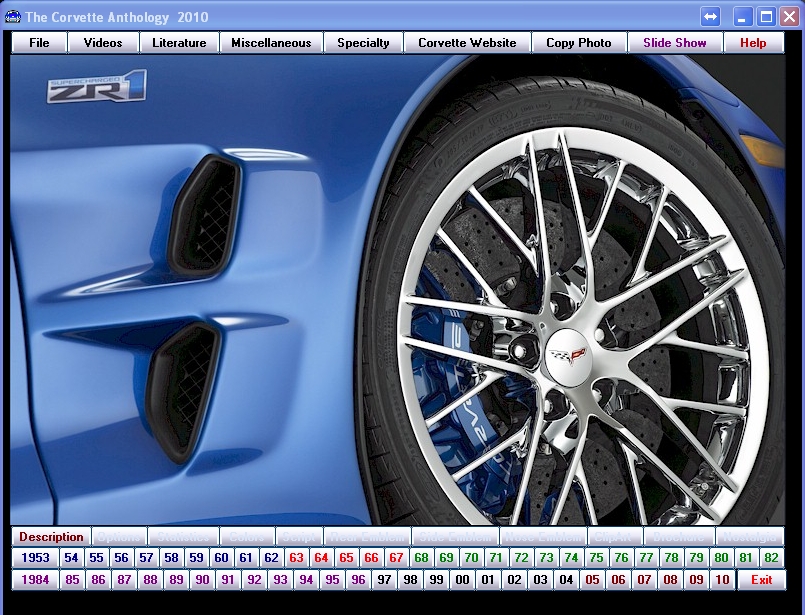
Task: Choose model year 10
Action: 722,580
